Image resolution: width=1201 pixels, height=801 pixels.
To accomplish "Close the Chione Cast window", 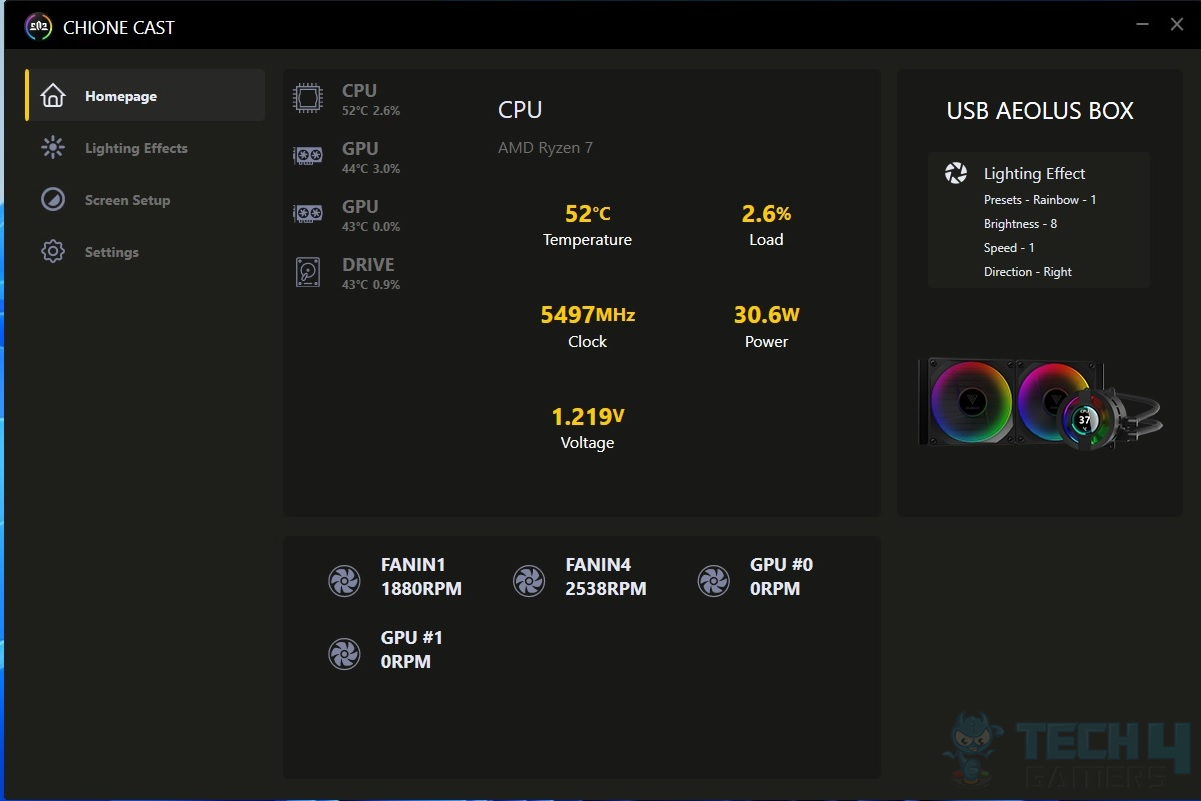I will tap(1177, 24).
